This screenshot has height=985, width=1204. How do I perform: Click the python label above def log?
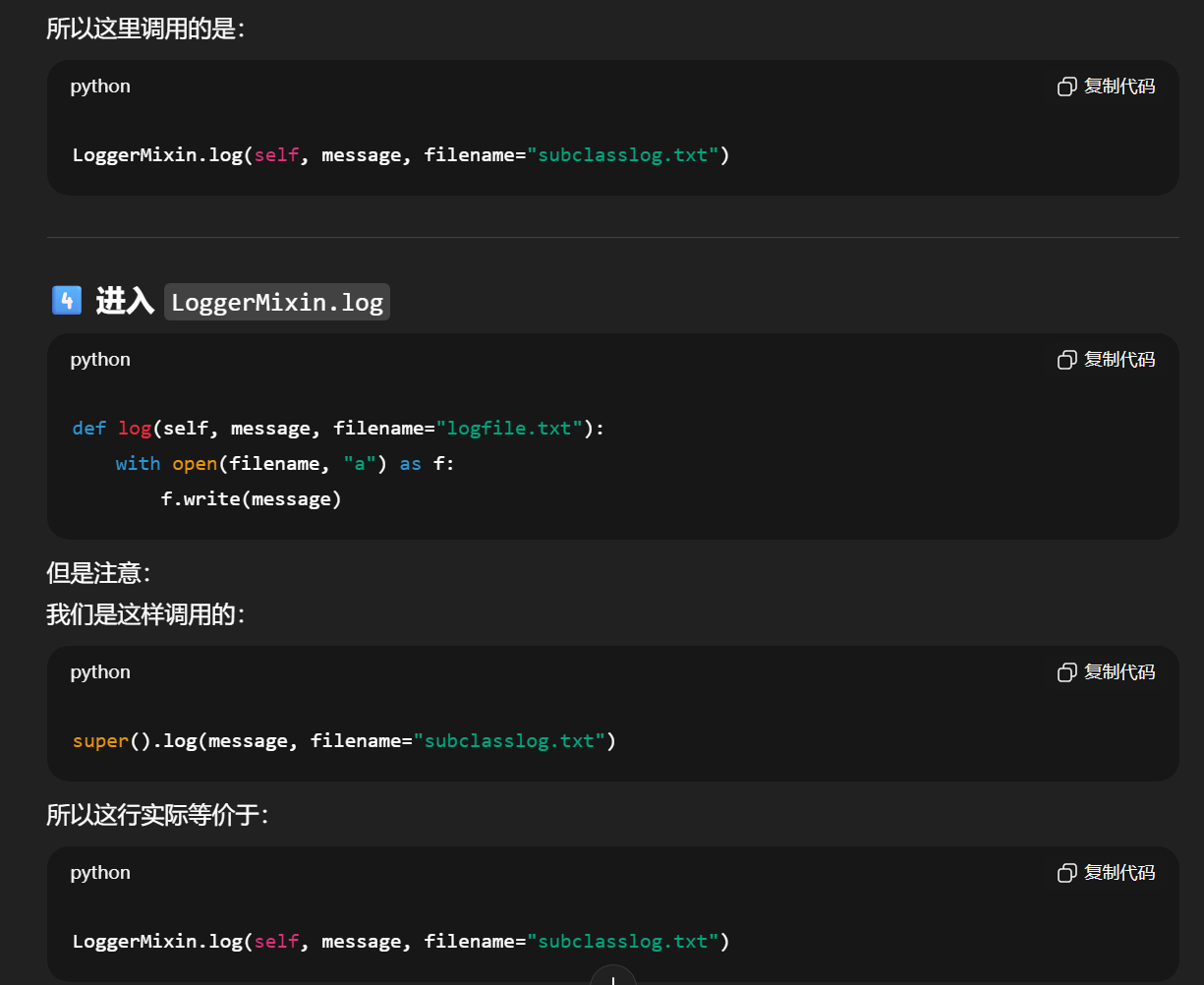[100, 360]
